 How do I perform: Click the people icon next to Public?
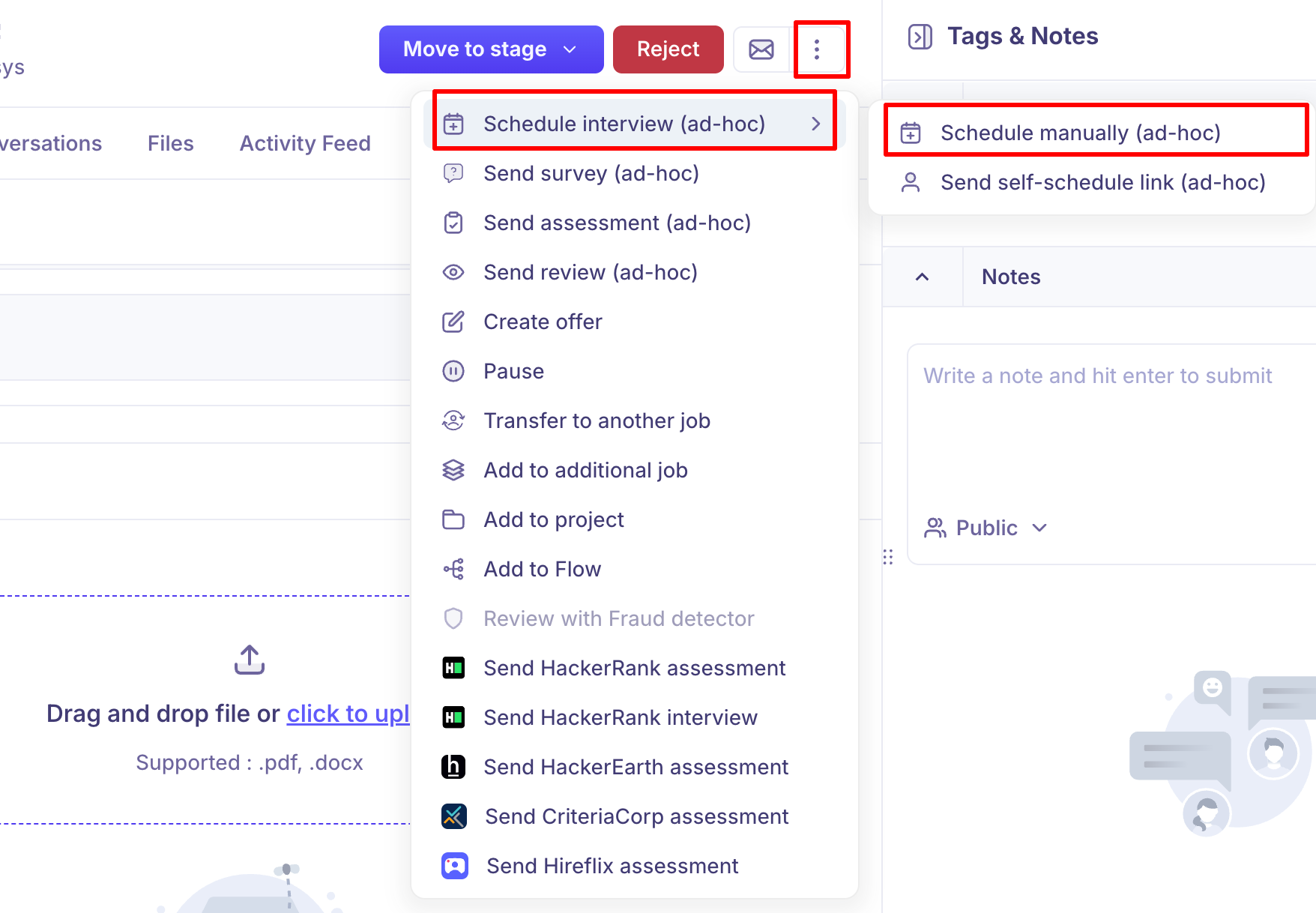point(935,528)
